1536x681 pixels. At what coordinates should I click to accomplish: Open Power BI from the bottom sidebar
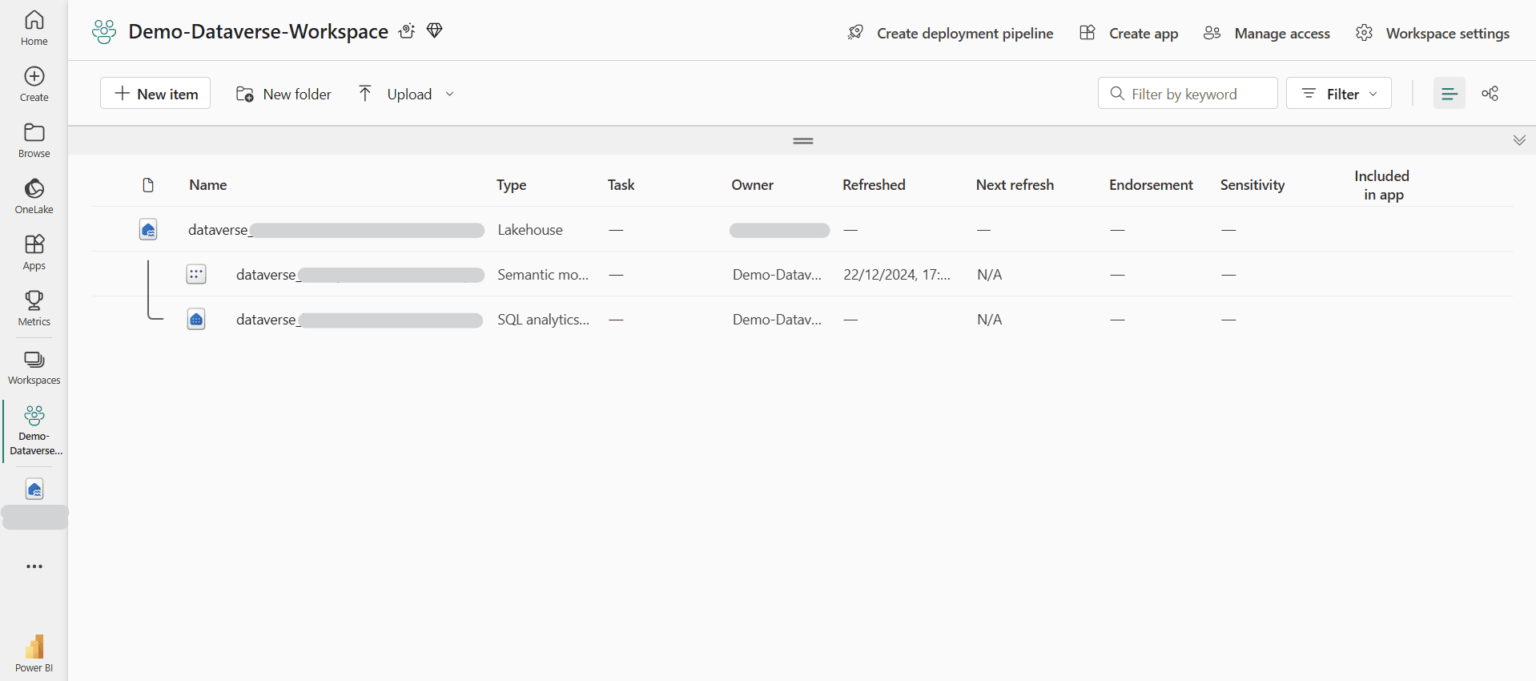point(33,650)
